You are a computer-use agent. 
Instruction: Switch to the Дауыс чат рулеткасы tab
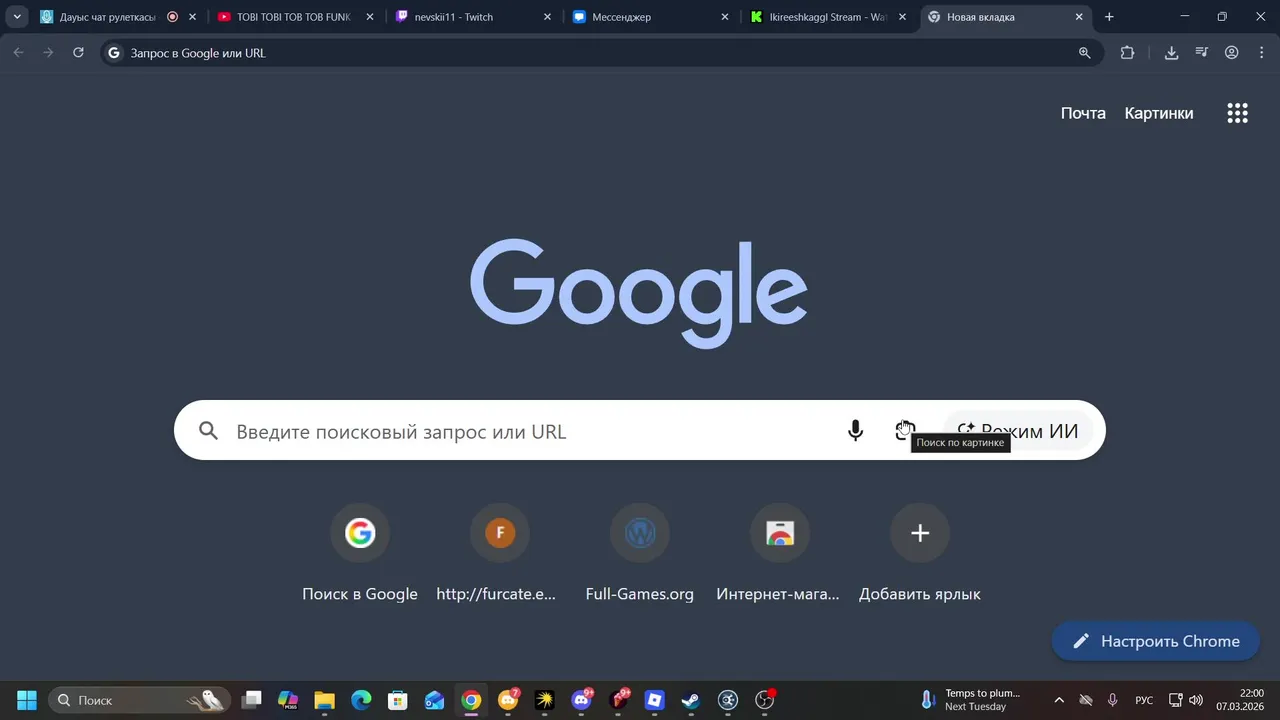pyautogui.click(x=118, y=17)
